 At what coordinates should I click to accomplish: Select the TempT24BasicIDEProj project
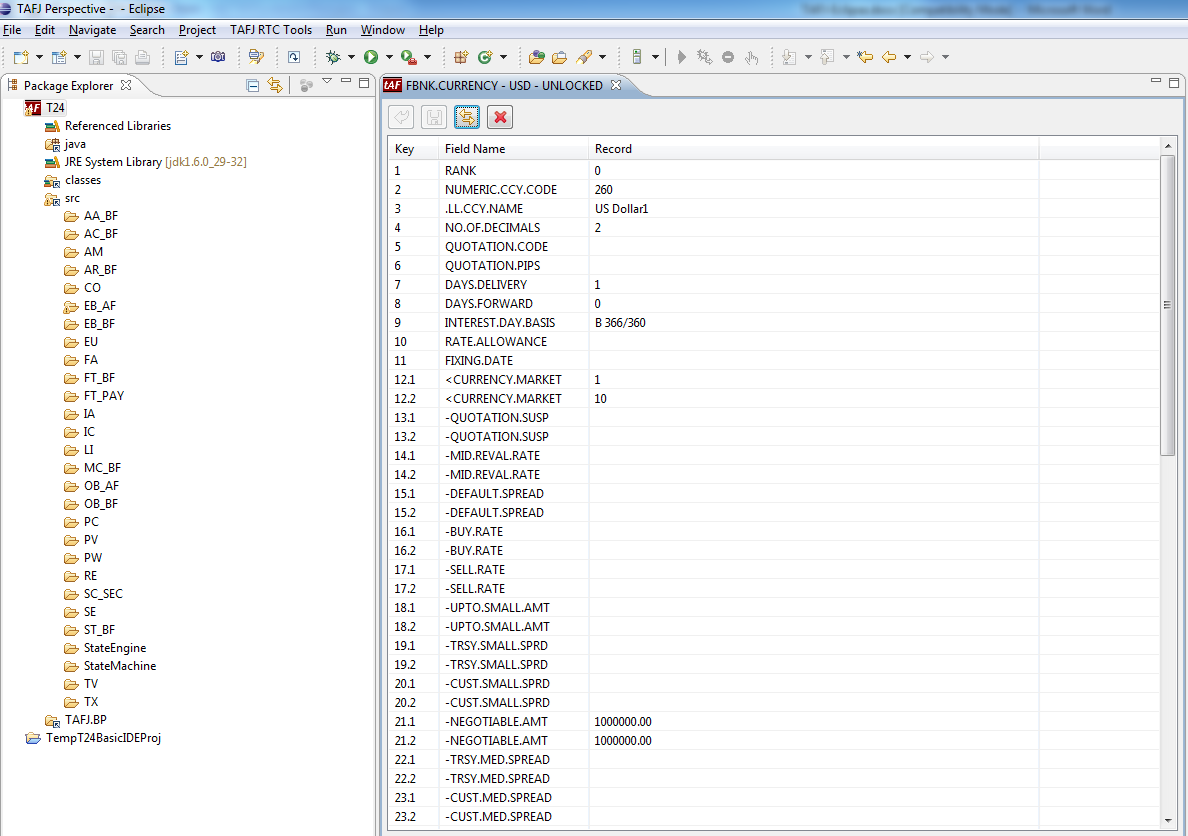(x=103, y=738)
